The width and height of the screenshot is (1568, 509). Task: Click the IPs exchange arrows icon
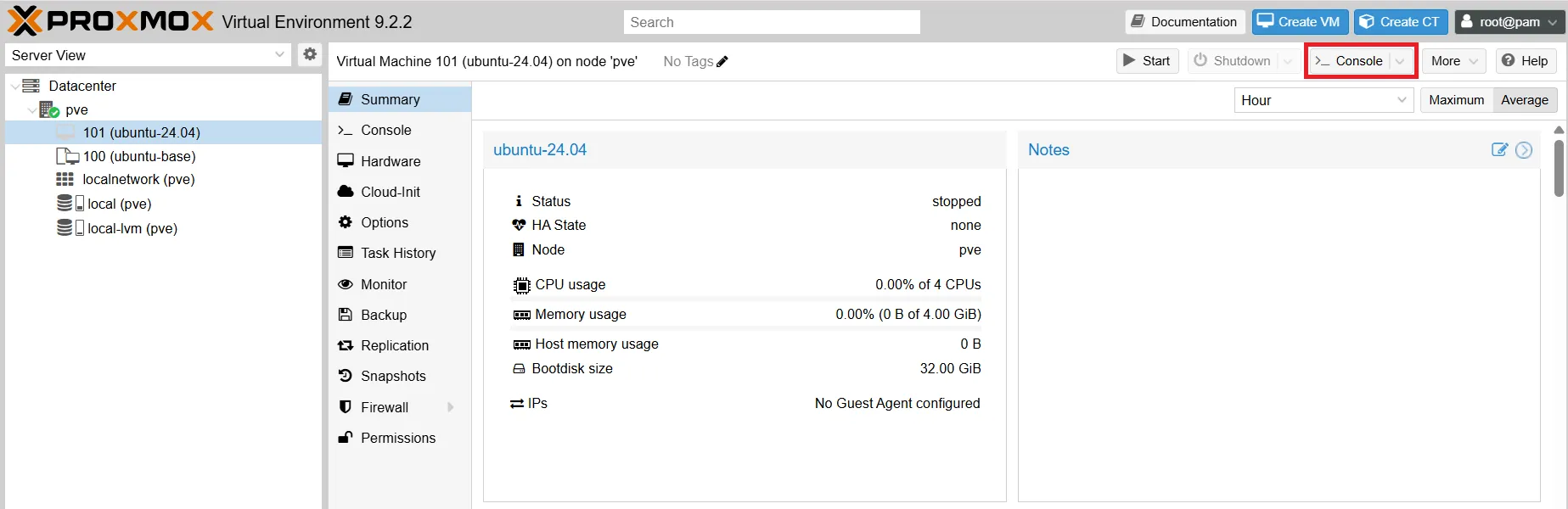[x=517, y=404]
